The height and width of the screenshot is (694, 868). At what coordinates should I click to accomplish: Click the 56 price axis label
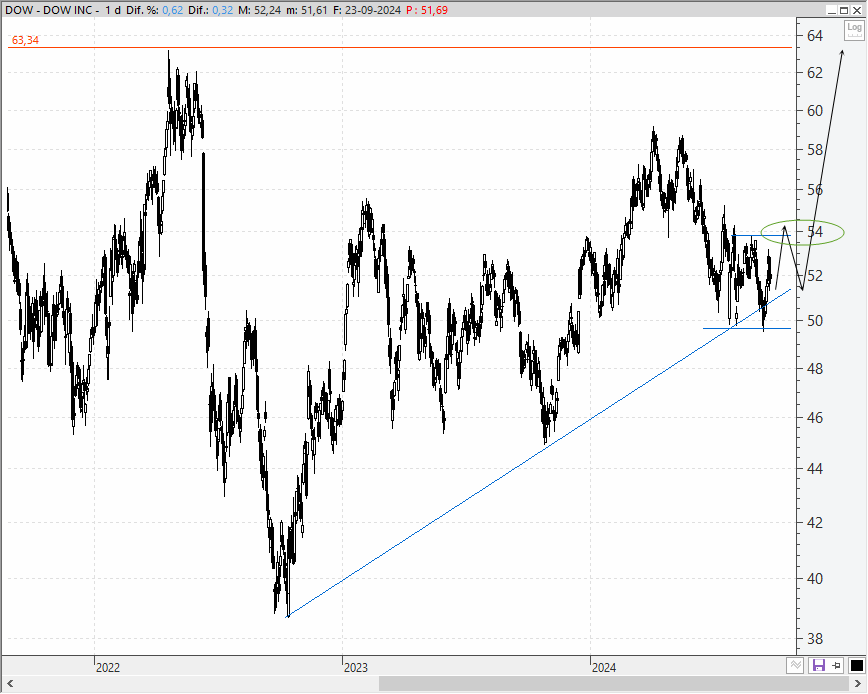click(x=815, y=190)
